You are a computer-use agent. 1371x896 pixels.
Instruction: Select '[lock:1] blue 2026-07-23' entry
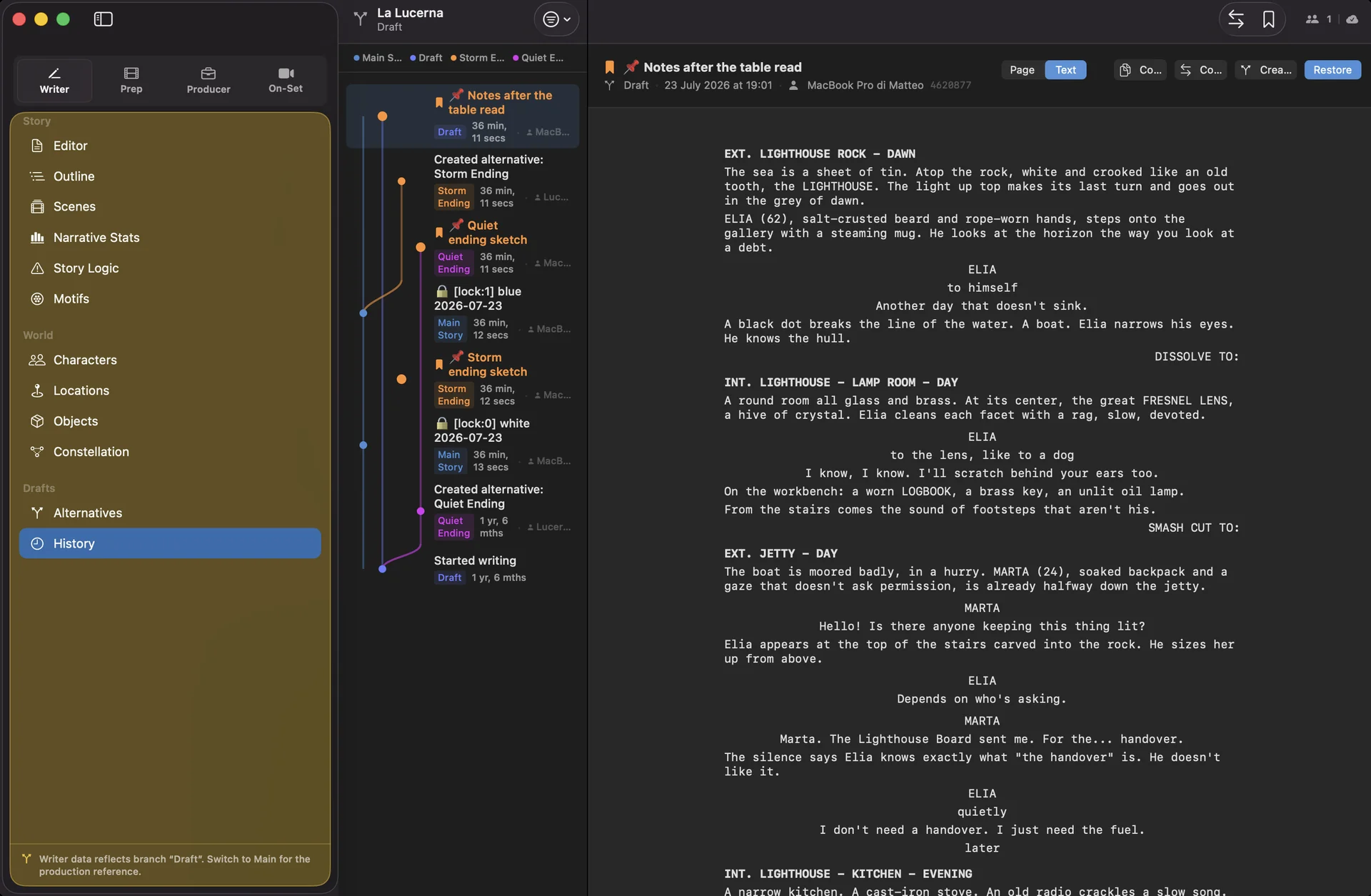pyautogui.click(x=463, y=313)
